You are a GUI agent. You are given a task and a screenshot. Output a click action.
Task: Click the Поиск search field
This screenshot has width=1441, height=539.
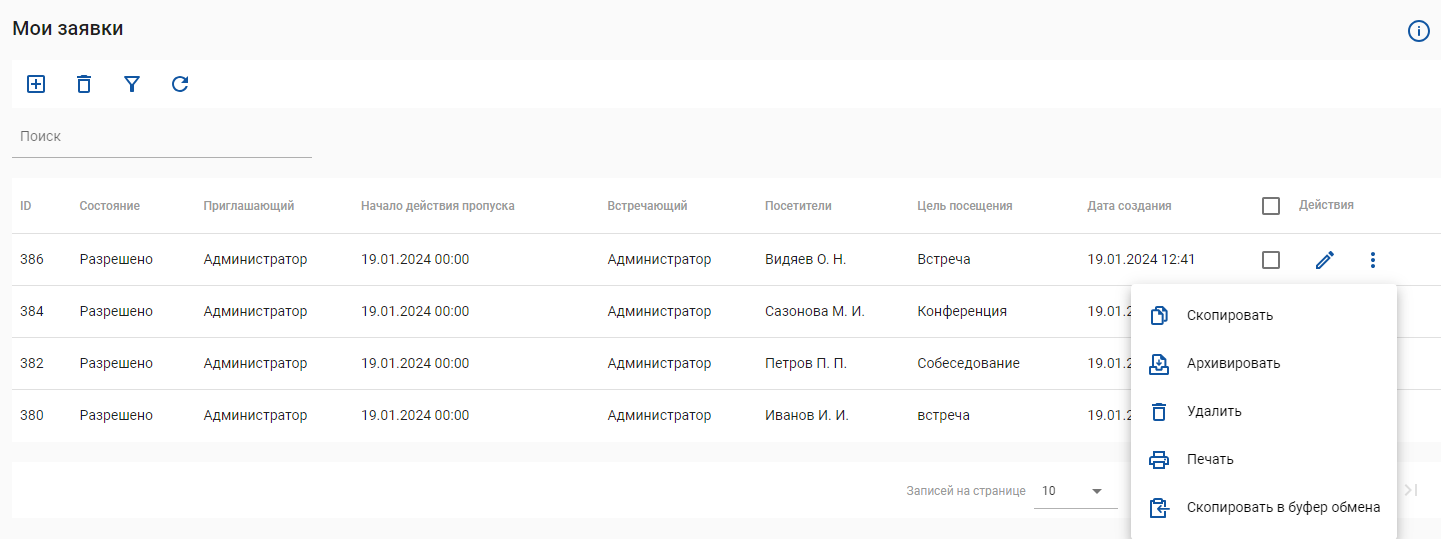[162, 137]
